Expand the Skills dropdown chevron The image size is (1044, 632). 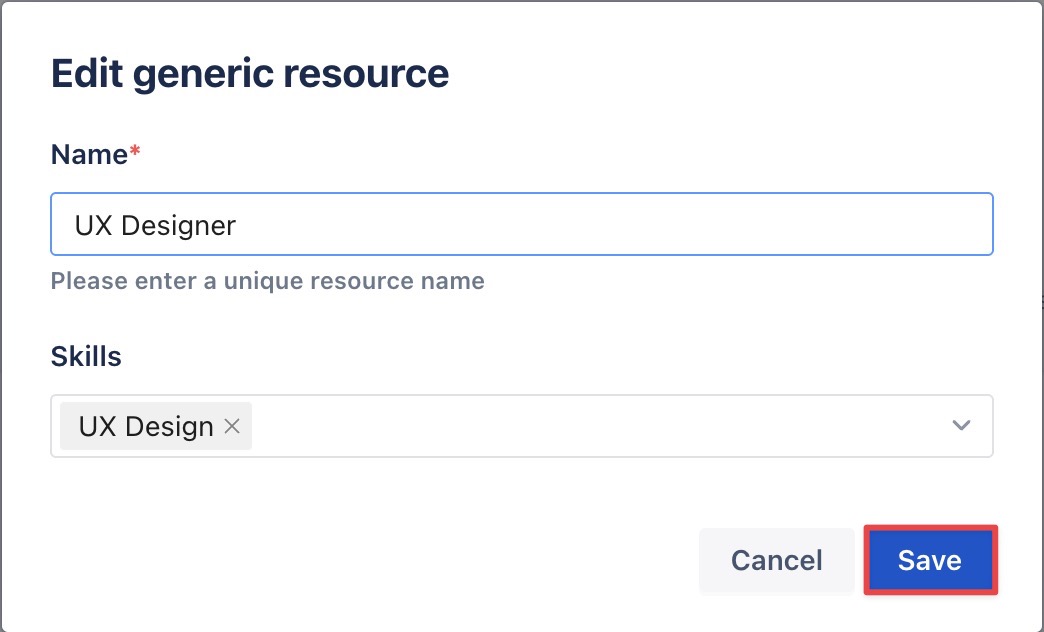961,426
